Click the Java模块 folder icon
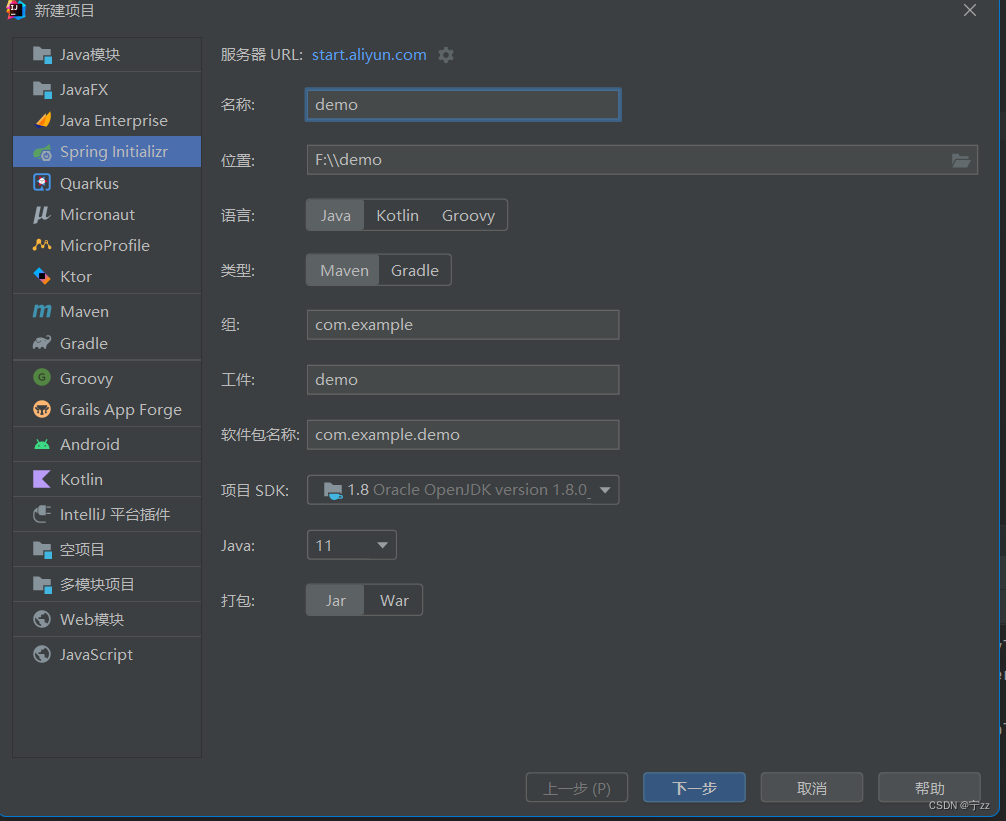1006x821 pixels. point(42,55)
